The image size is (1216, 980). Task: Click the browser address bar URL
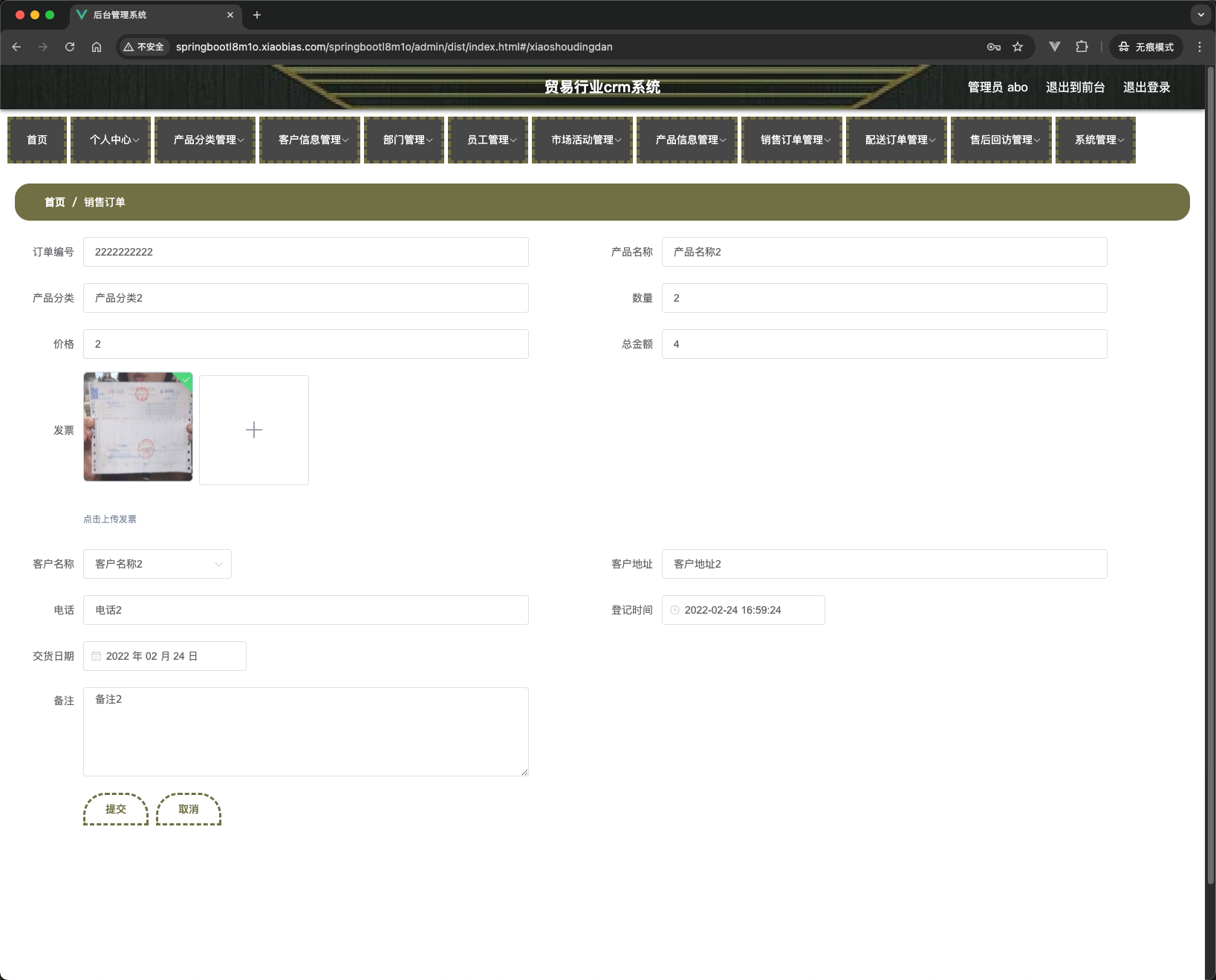[x=394, y=47]
